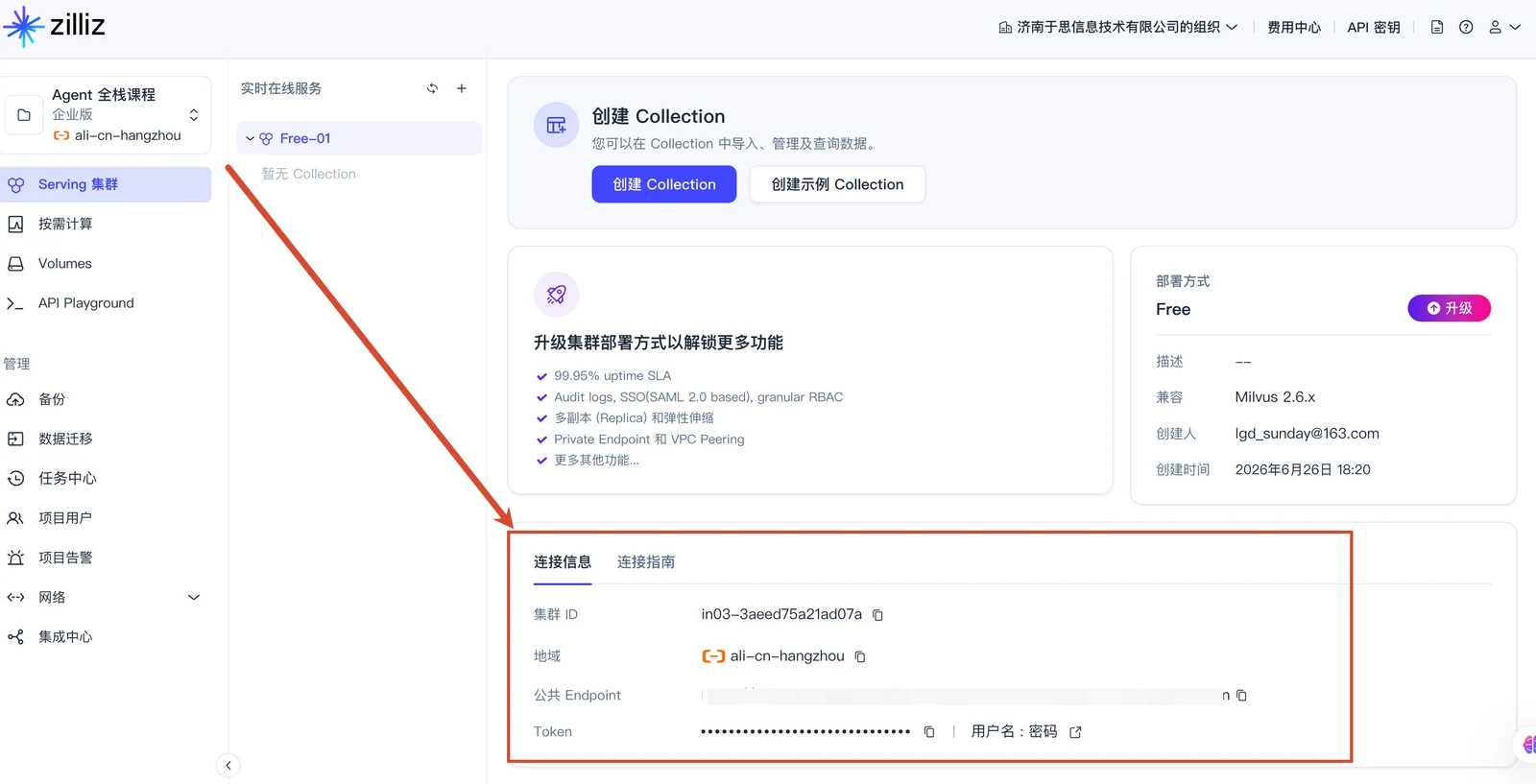Click the 创建 Collection button
Viewport: 1536px width, 784px height.
(x=664, y=184)
